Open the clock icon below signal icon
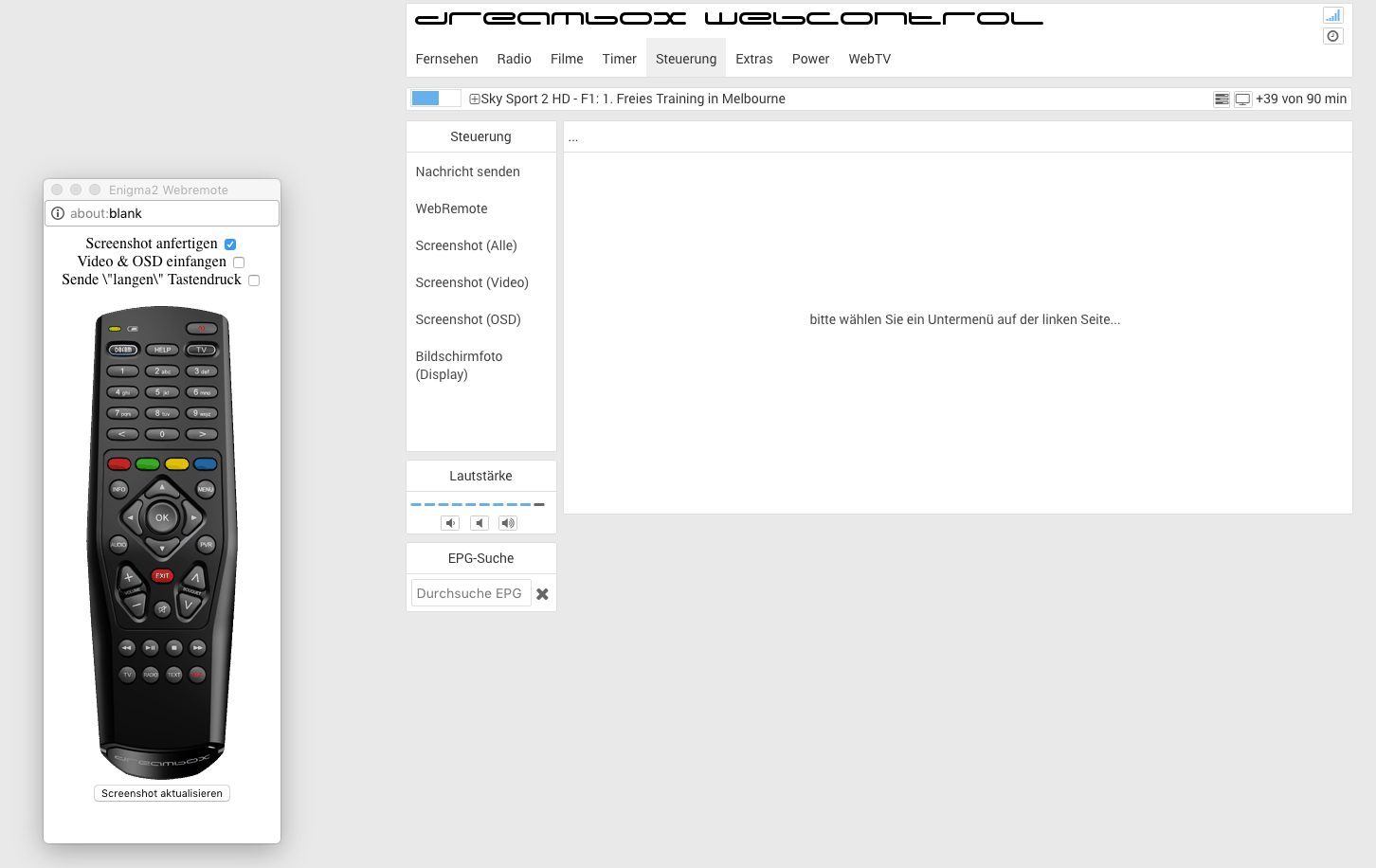Screen dimensions: 1376x868 (x=1332, y=36)
